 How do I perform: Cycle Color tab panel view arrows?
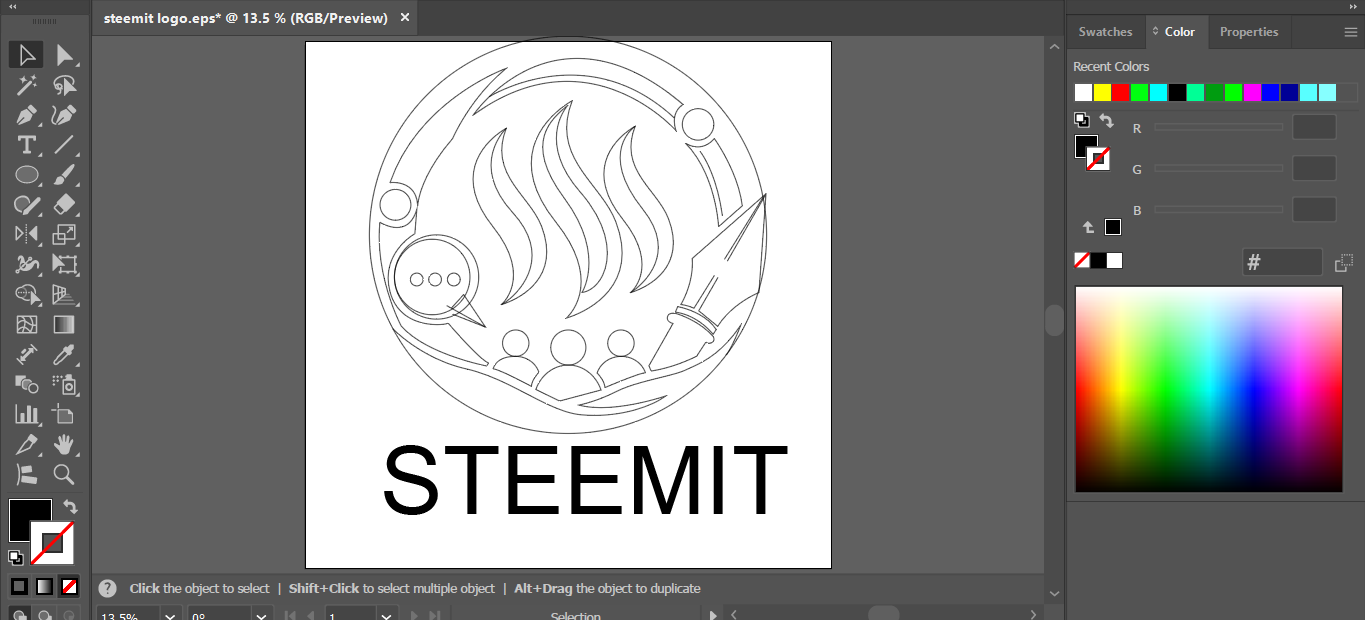click(x=1156, y=32)
